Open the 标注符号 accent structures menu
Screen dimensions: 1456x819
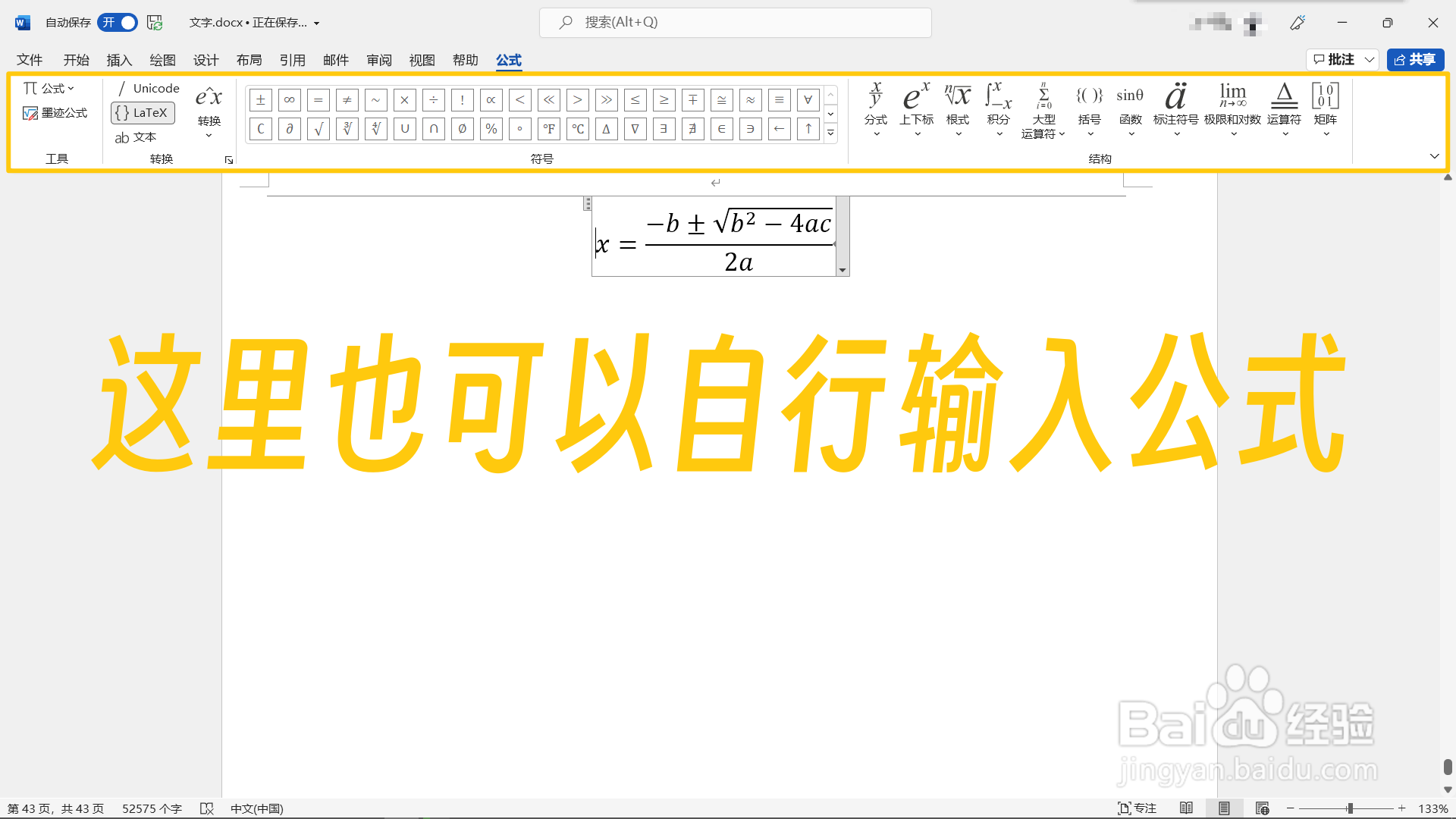click(1176, 109)
